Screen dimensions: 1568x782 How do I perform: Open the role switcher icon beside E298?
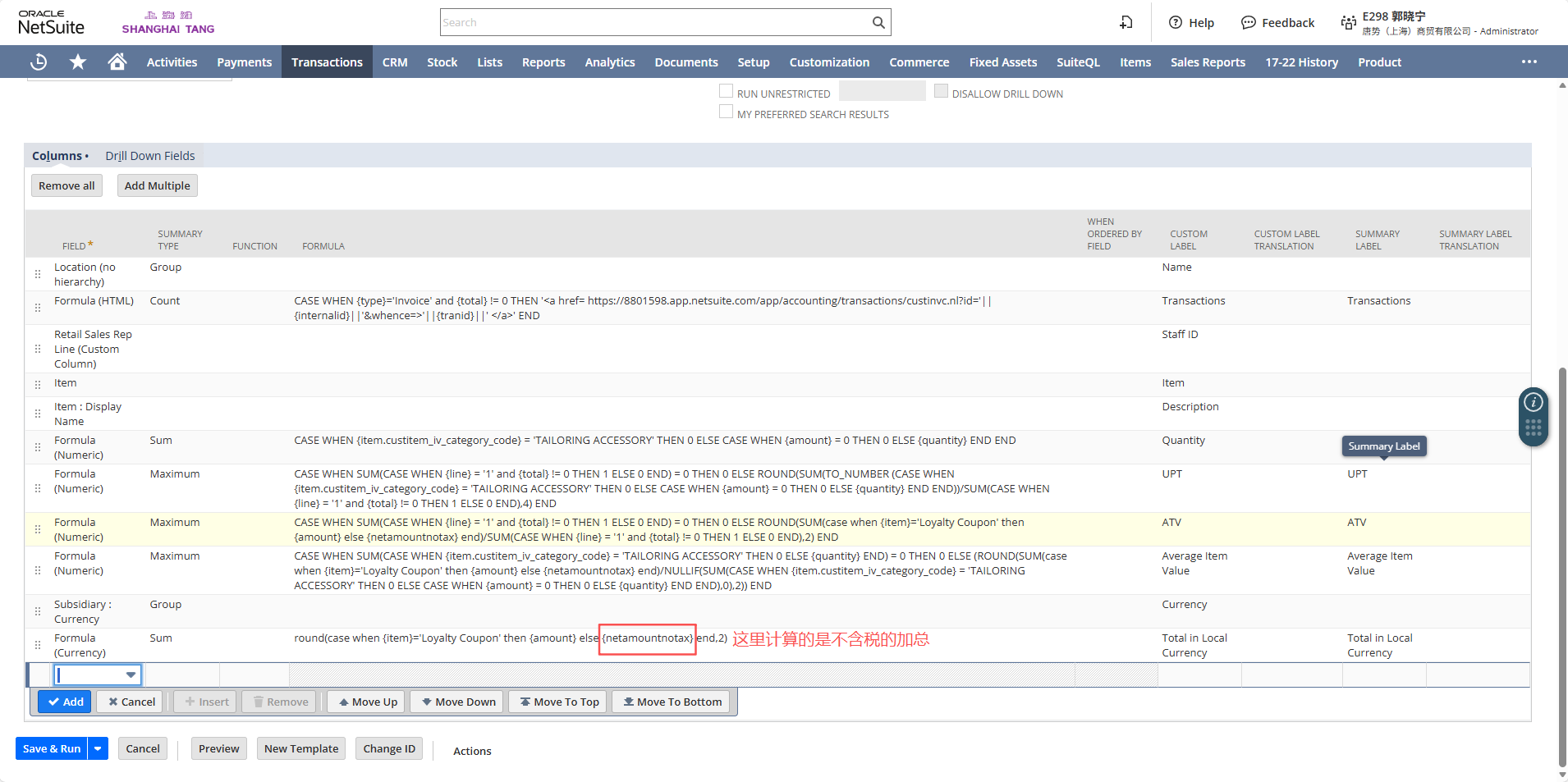click(x=1348, y=22)
